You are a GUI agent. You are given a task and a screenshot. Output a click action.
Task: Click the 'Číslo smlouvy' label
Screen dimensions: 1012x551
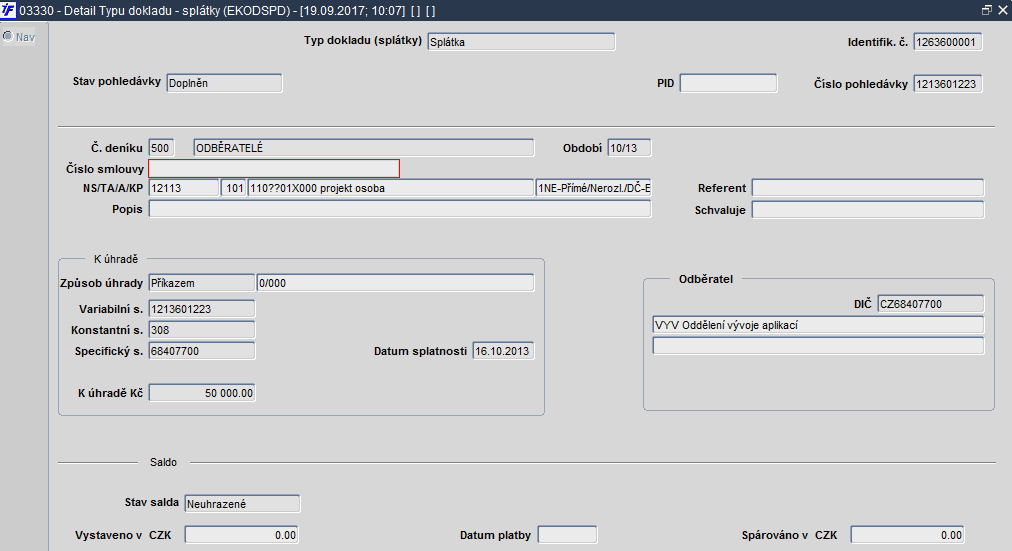coord(105,168)
